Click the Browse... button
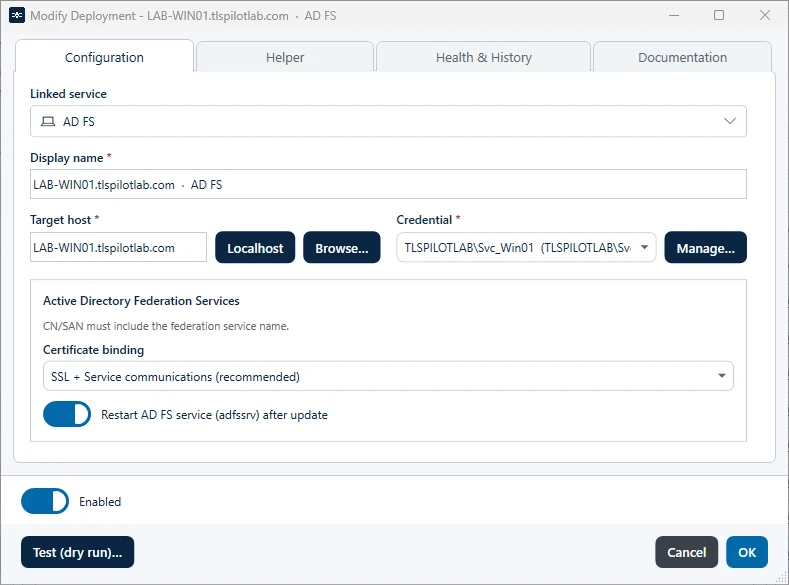The height and width of the screenshot is (585, 789). point(342,247)
